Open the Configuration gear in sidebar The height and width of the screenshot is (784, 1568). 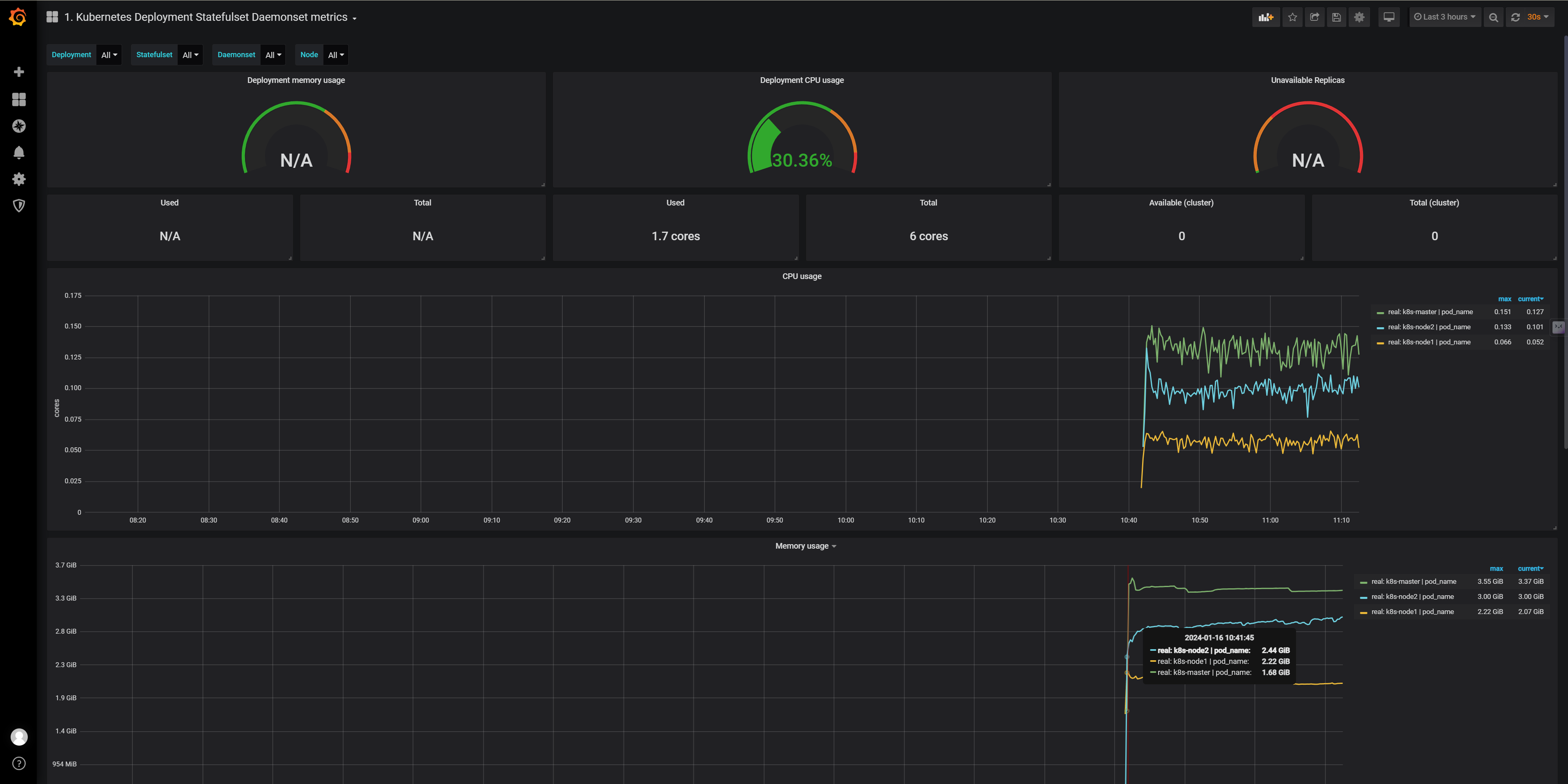(x=19, y=179)
